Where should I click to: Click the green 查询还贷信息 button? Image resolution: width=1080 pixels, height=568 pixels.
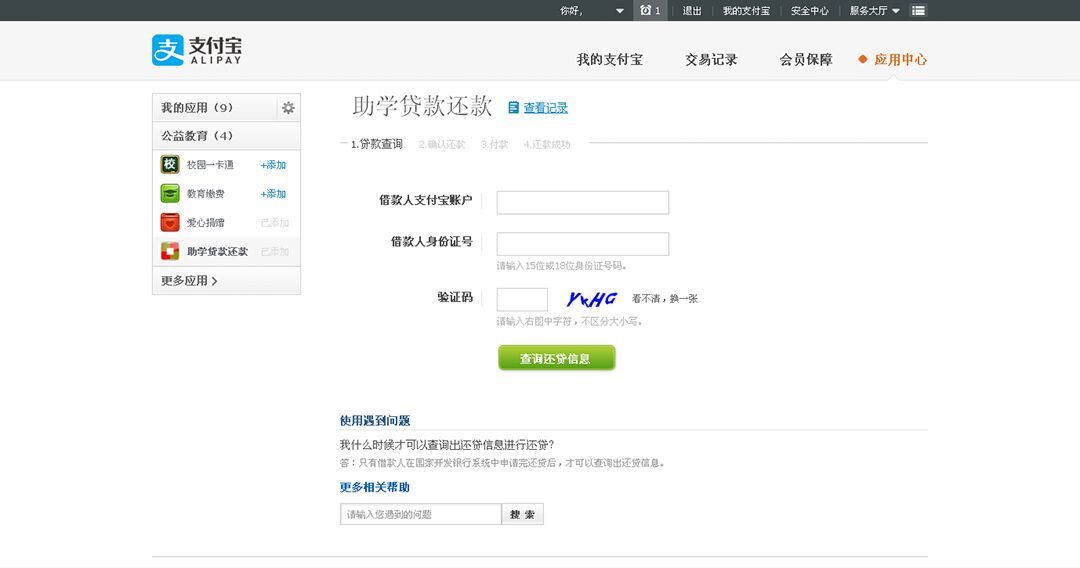click(x=556, y=358)
